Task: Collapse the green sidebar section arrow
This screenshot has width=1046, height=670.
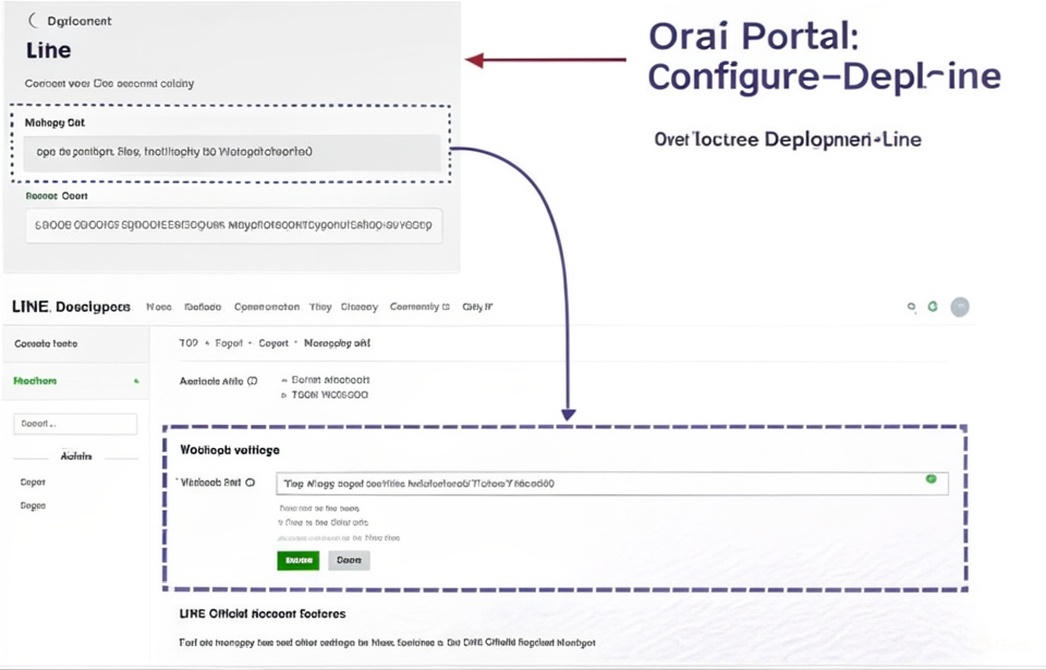Action: pos(136,381)
